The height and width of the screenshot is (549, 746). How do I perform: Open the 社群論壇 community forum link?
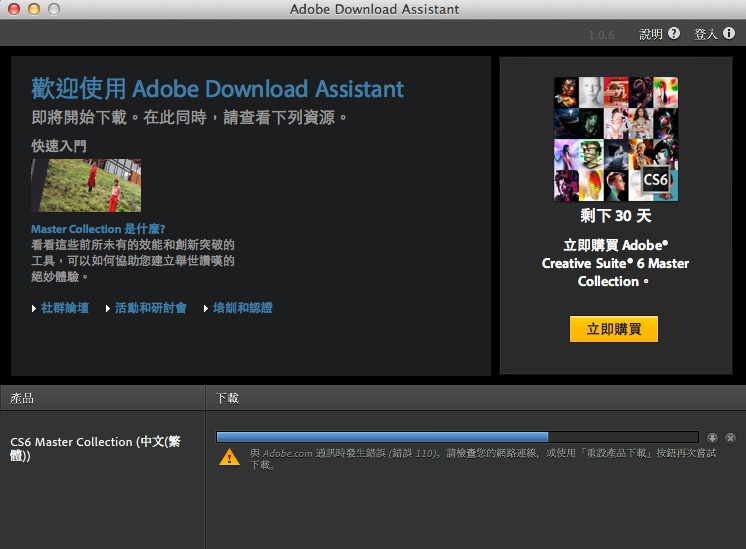click(65, 308)
